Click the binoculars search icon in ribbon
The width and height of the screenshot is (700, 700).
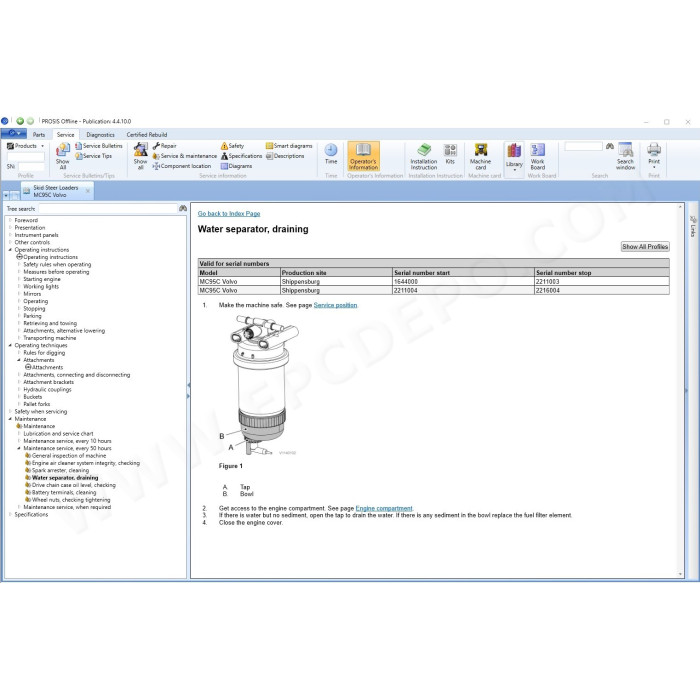[x=609, y=146]
